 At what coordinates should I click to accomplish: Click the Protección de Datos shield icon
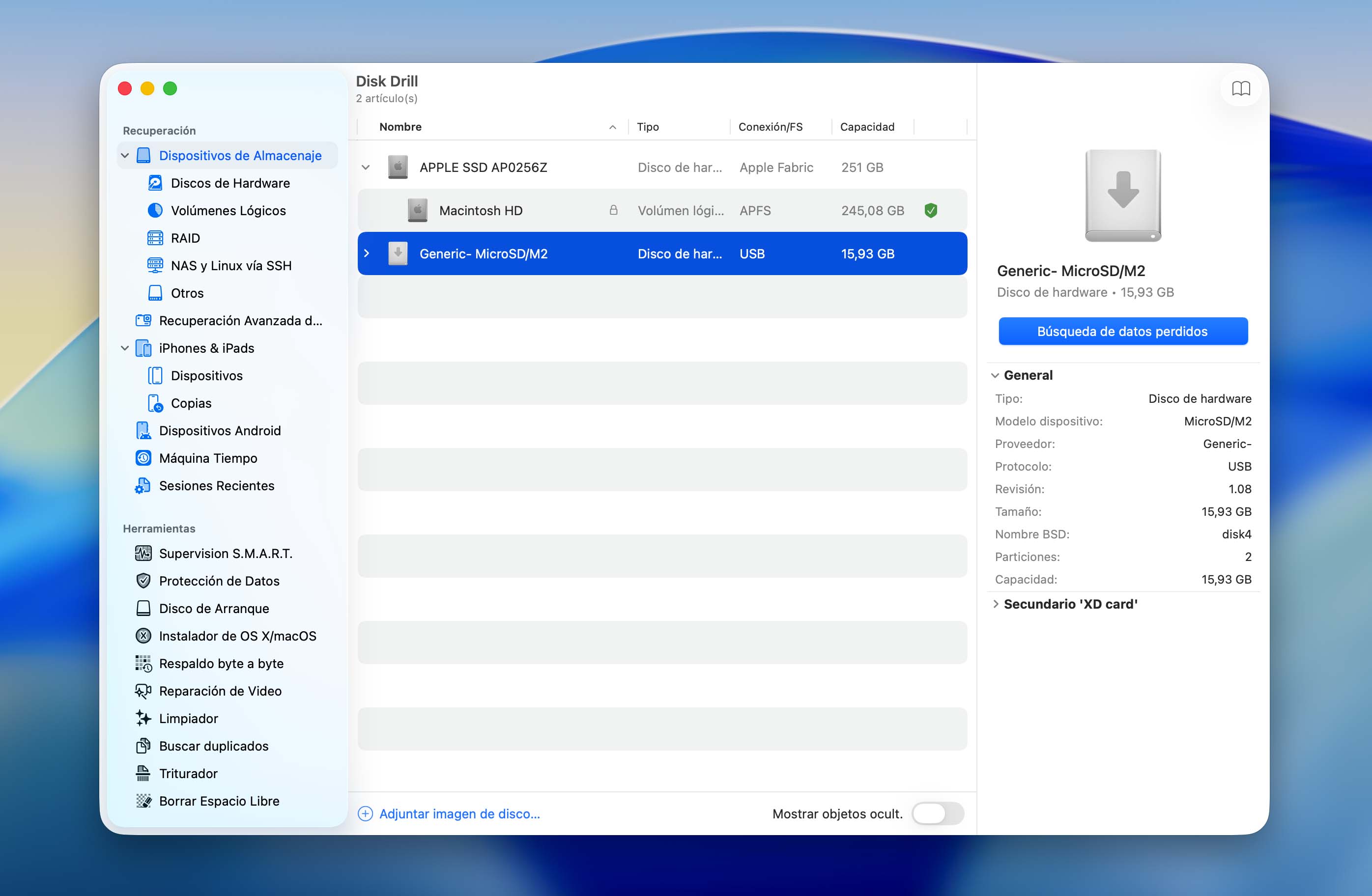pyautogui.click(x=143, y=581)
